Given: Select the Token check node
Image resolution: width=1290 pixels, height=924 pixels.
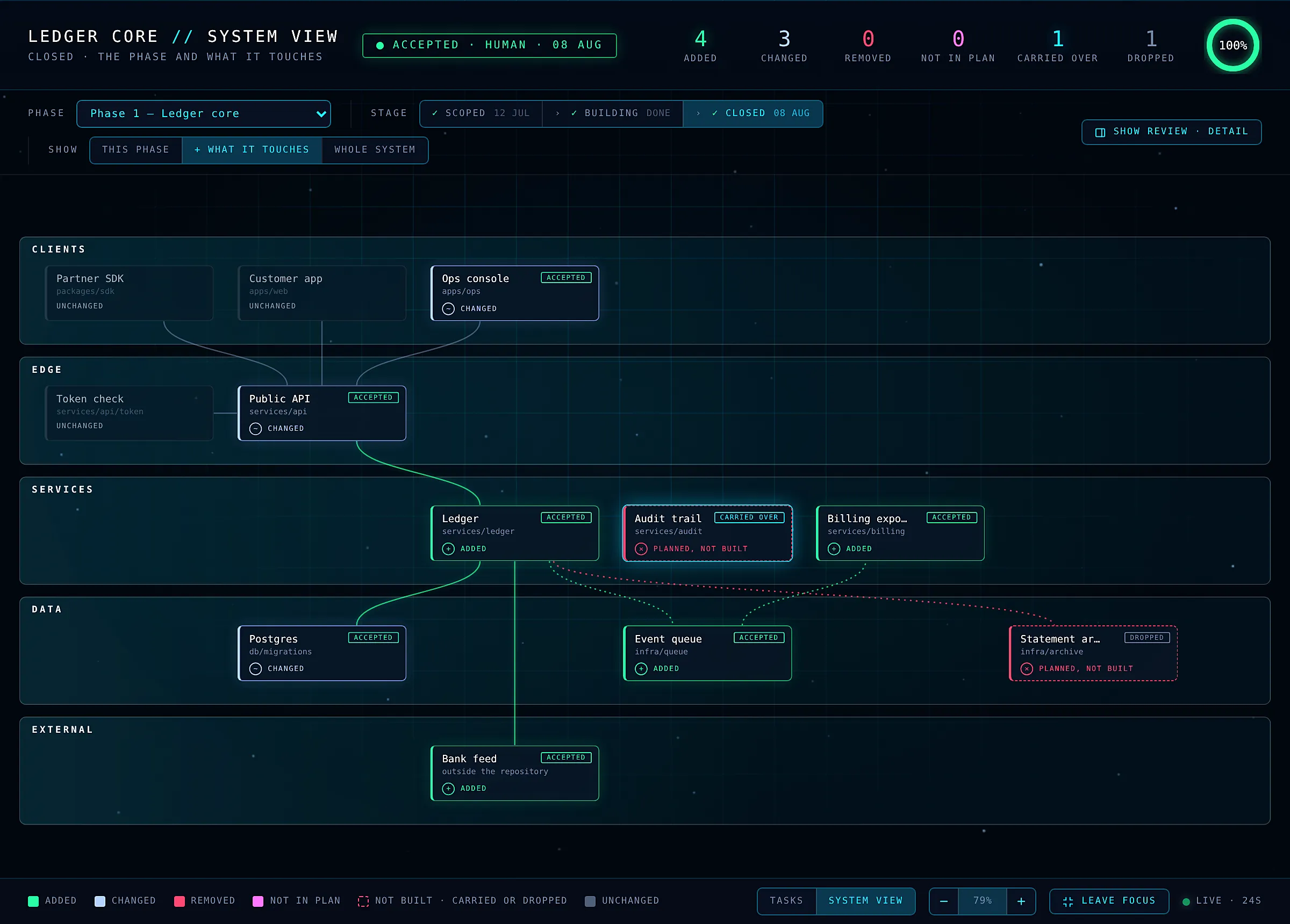Looking at the screenshot, I should (x=129, y=414).
